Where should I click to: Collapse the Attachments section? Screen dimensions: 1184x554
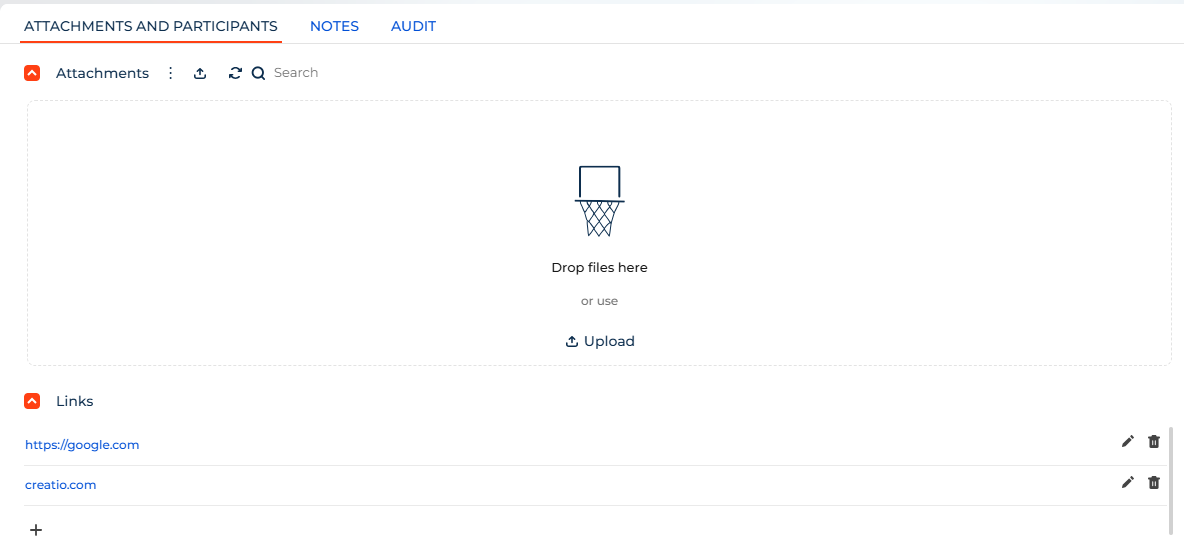(x=32, y=73)
